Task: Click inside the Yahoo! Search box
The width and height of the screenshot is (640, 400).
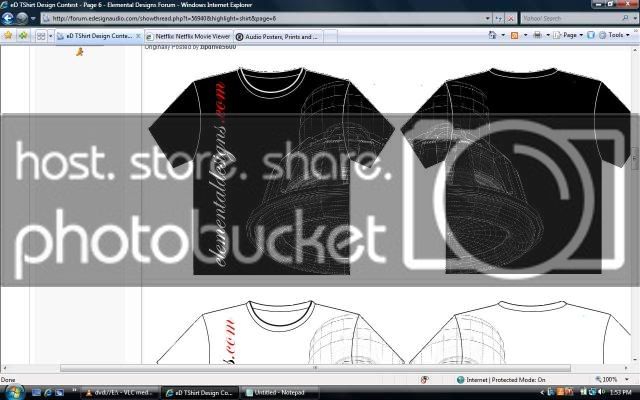Action: pos(569,18)
